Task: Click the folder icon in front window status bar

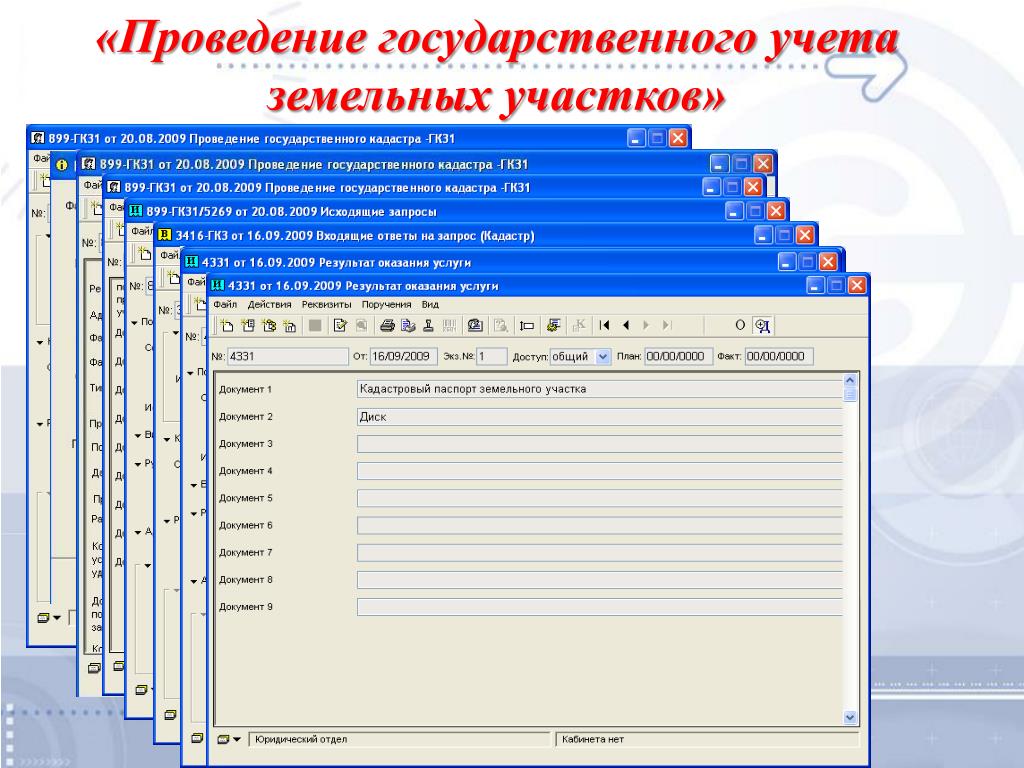Action: click(223, 739)
